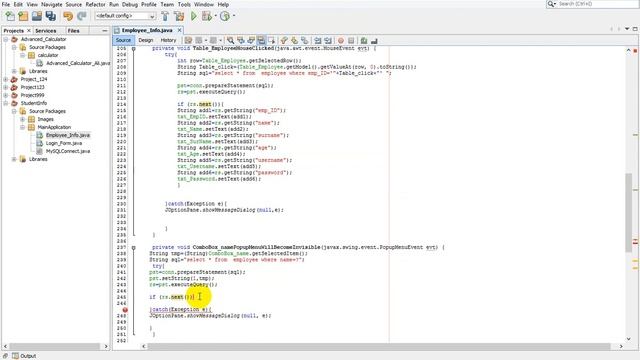Select the Source view button

[123, 40]
